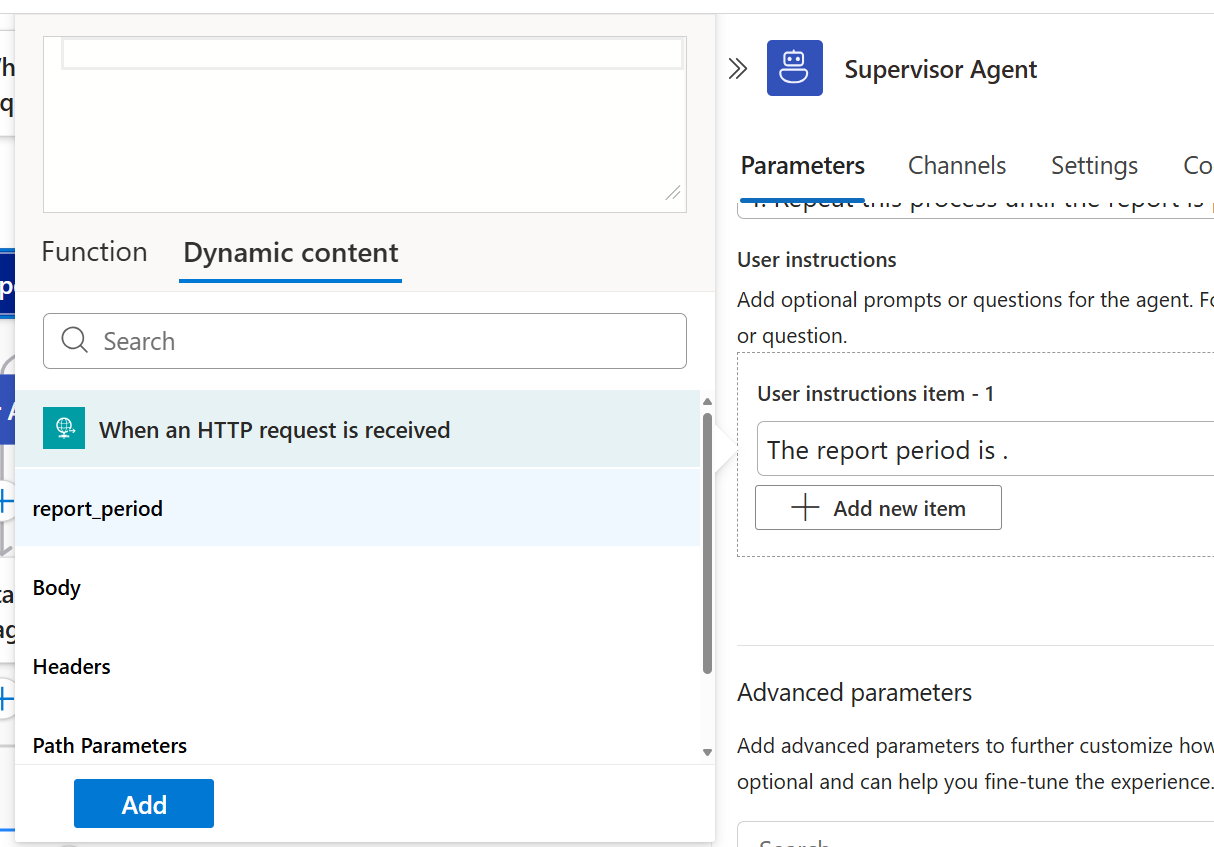Click the Add new item button
This screenshot has width=1214, height=847.
click(x=877, y=507)
